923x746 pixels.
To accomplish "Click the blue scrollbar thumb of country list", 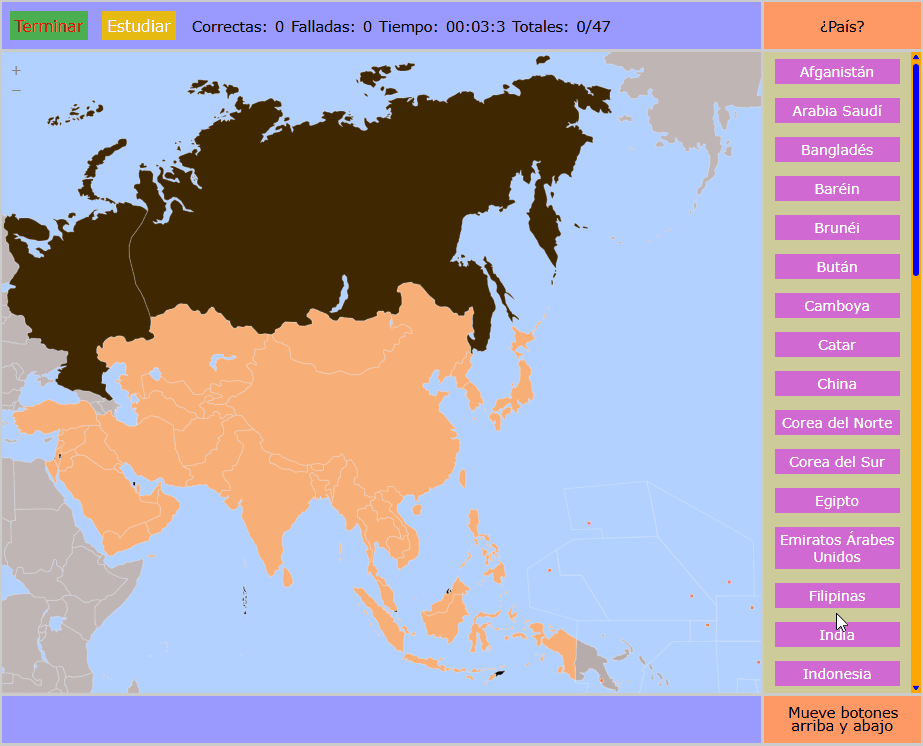I will tap(916, 168).
